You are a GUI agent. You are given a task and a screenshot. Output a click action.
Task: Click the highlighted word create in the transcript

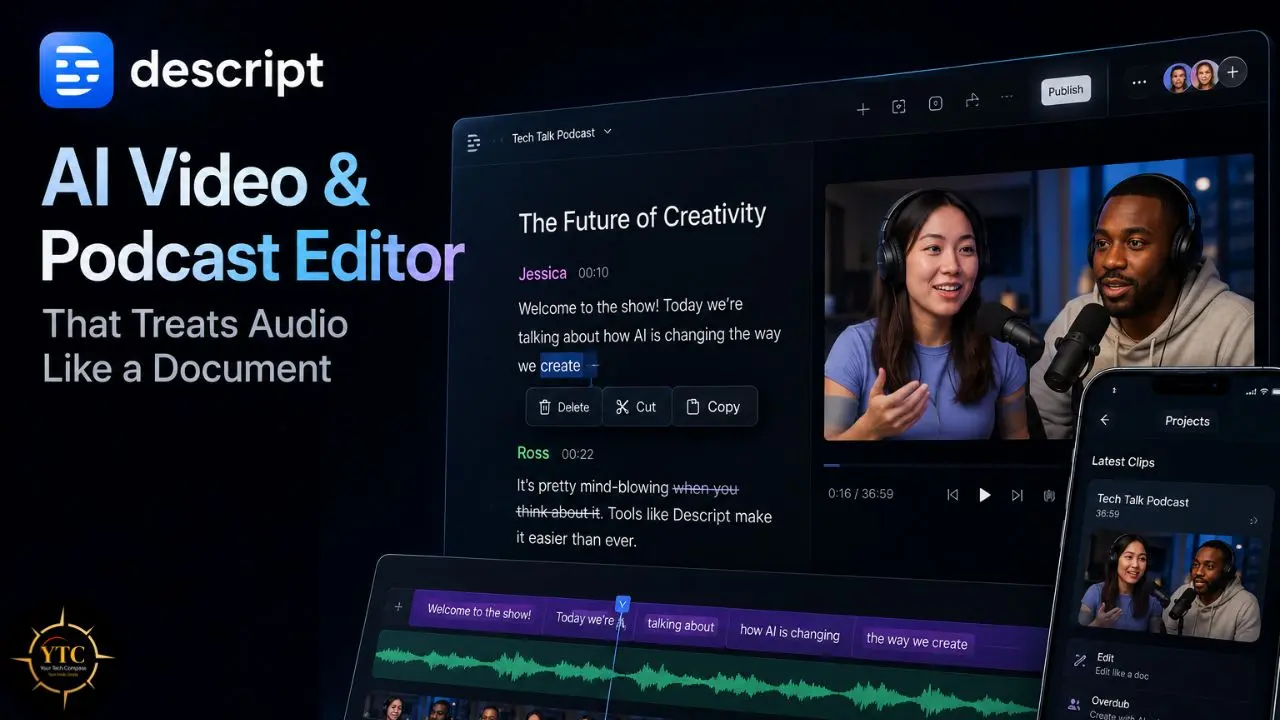click(x=561, y=366)
